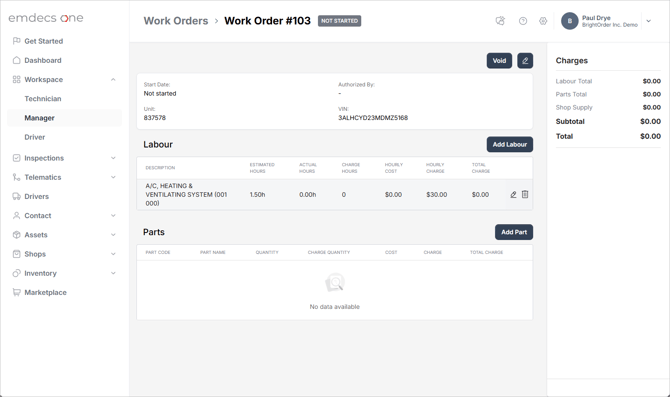Open the user account dropdown arrow
670x397 pixels.
(649, 21)
